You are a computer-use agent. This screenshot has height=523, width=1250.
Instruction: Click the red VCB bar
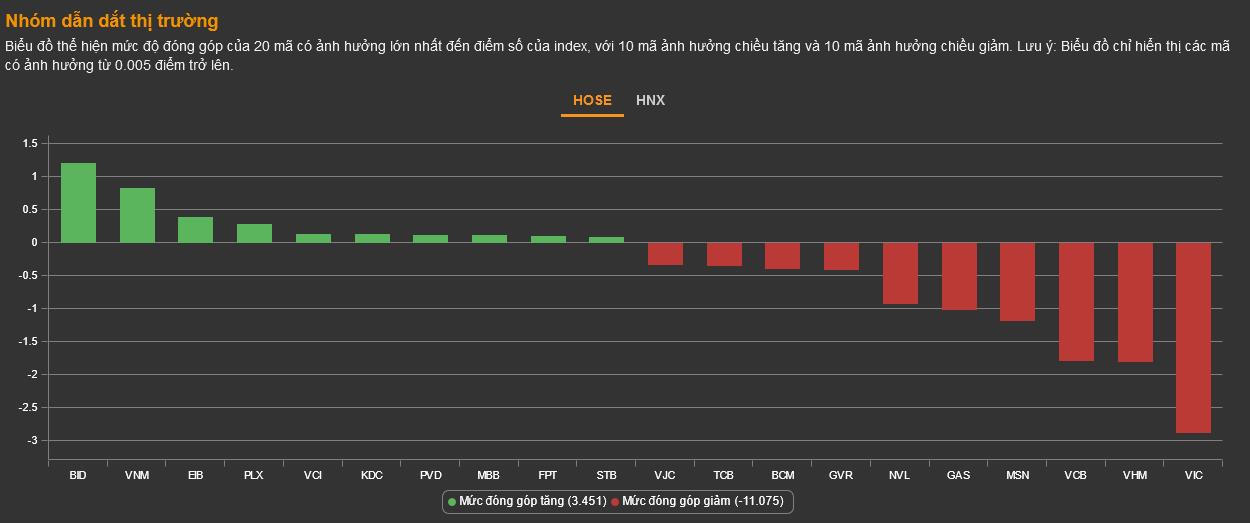pos(1076,301)
